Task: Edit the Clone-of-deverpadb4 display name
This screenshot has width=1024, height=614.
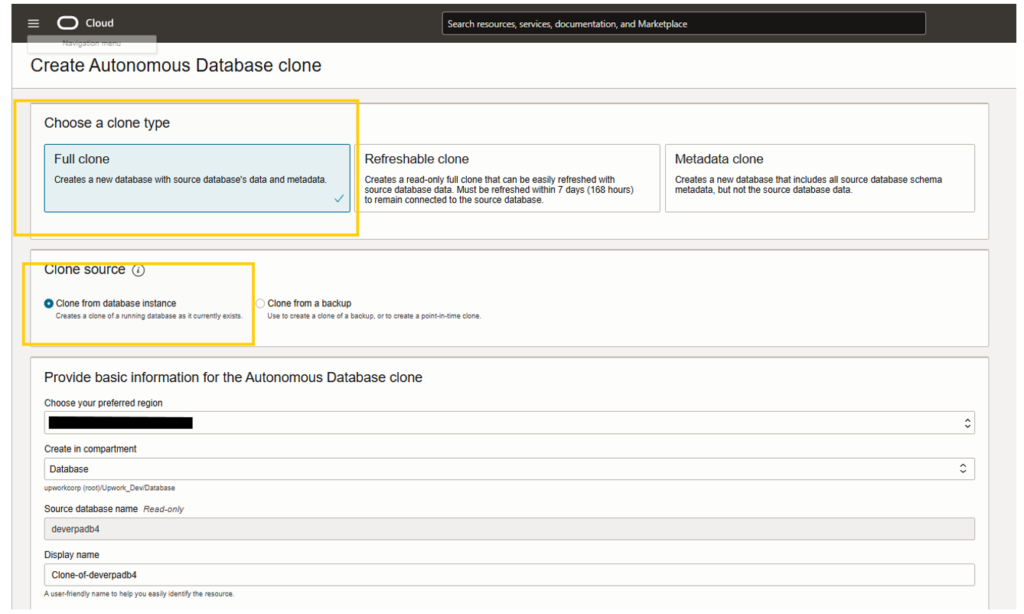Action: click(x=500, y=574)
